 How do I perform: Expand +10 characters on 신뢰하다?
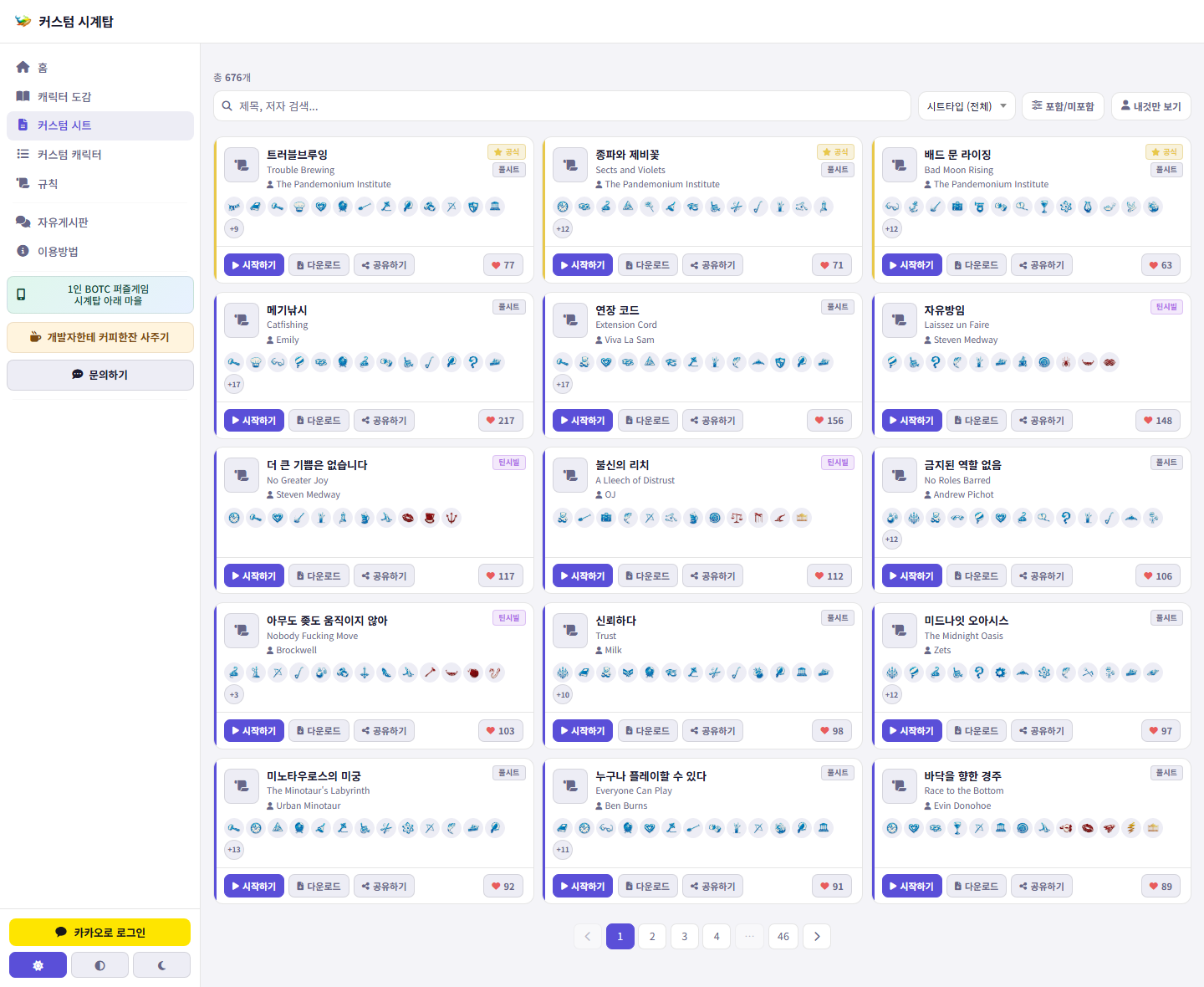(563, 694)
